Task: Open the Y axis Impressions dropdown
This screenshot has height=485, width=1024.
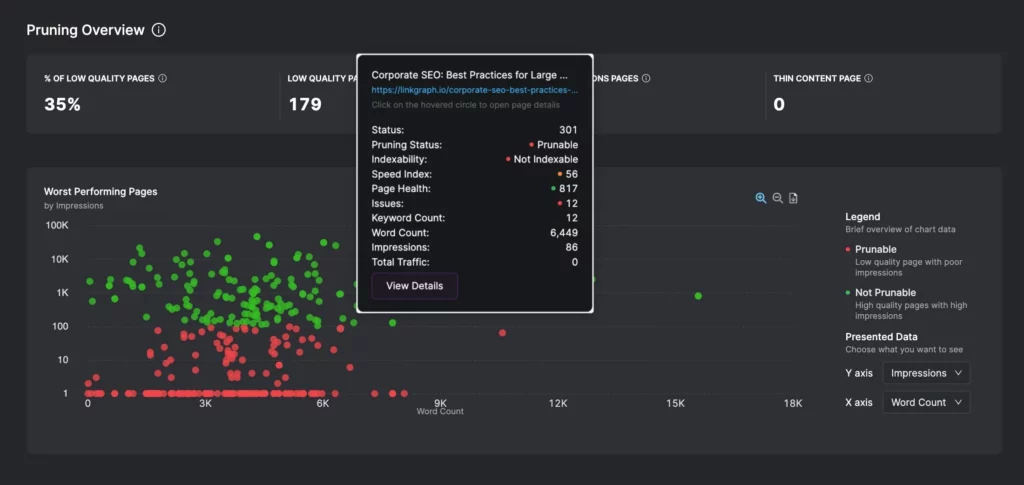Action: [926, 373]
